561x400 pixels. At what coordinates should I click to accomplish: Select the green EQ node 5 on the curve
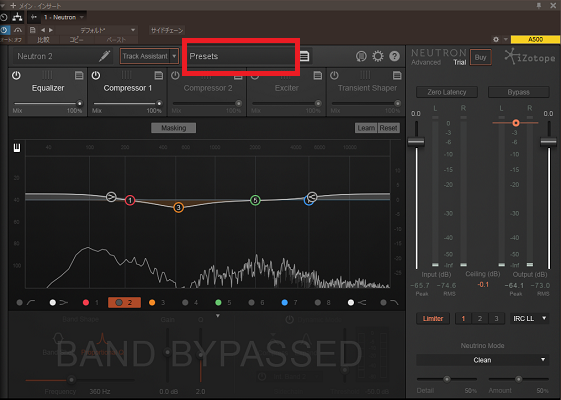255,200
